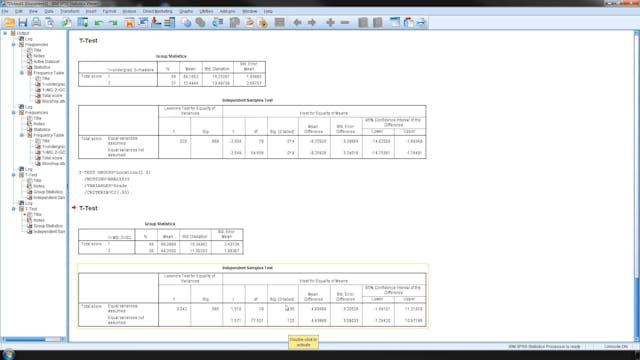Screen dimensions: 640x360
Task: Select the topmost Log item in outline
Action: point(25,39)
